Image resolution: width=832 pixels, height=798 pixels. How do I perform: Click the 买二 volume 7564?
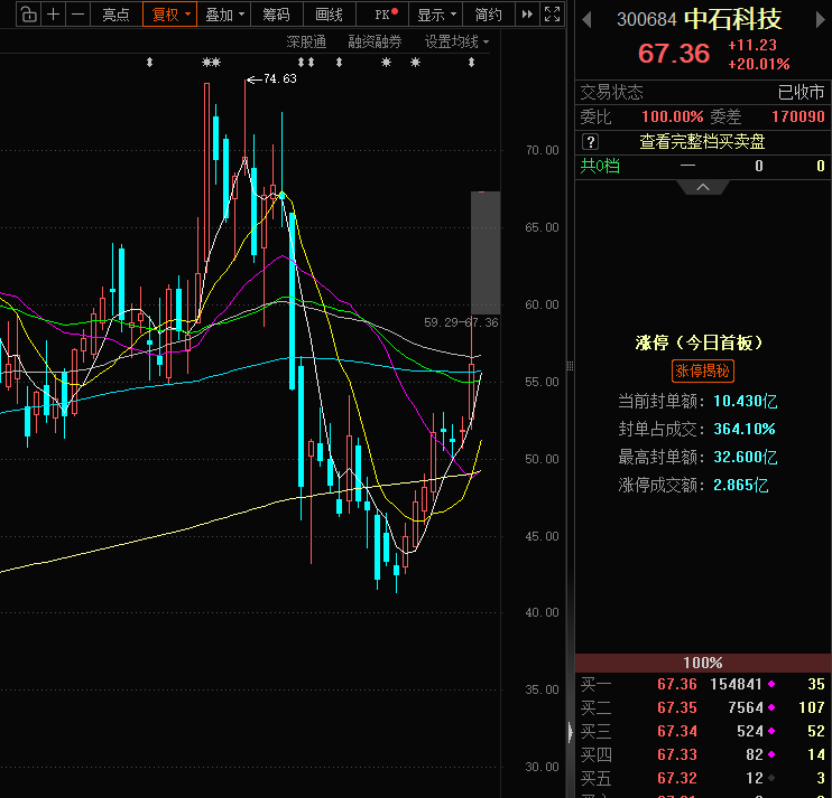click(746, 708)
